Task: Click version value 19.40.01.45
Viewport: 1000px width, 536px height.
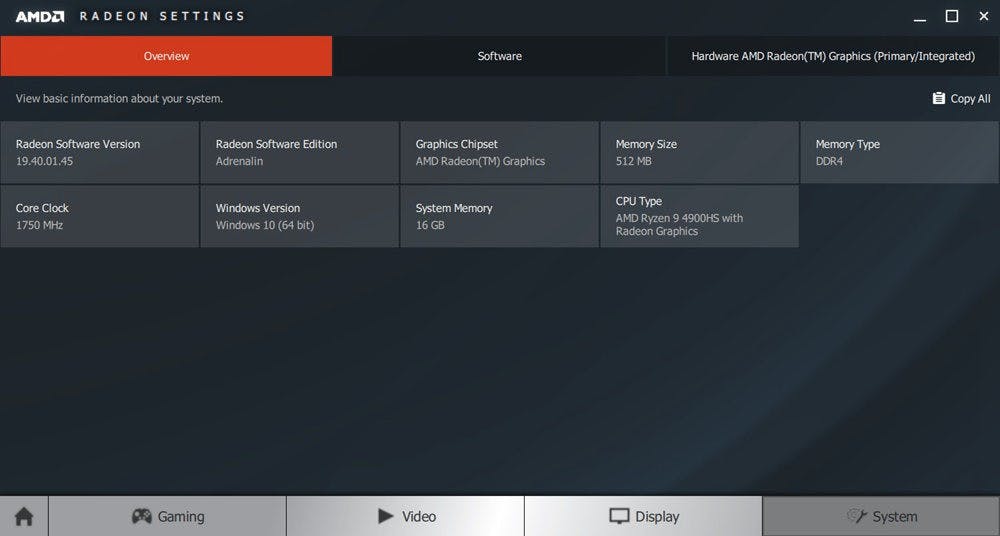Action: [44, 161]
